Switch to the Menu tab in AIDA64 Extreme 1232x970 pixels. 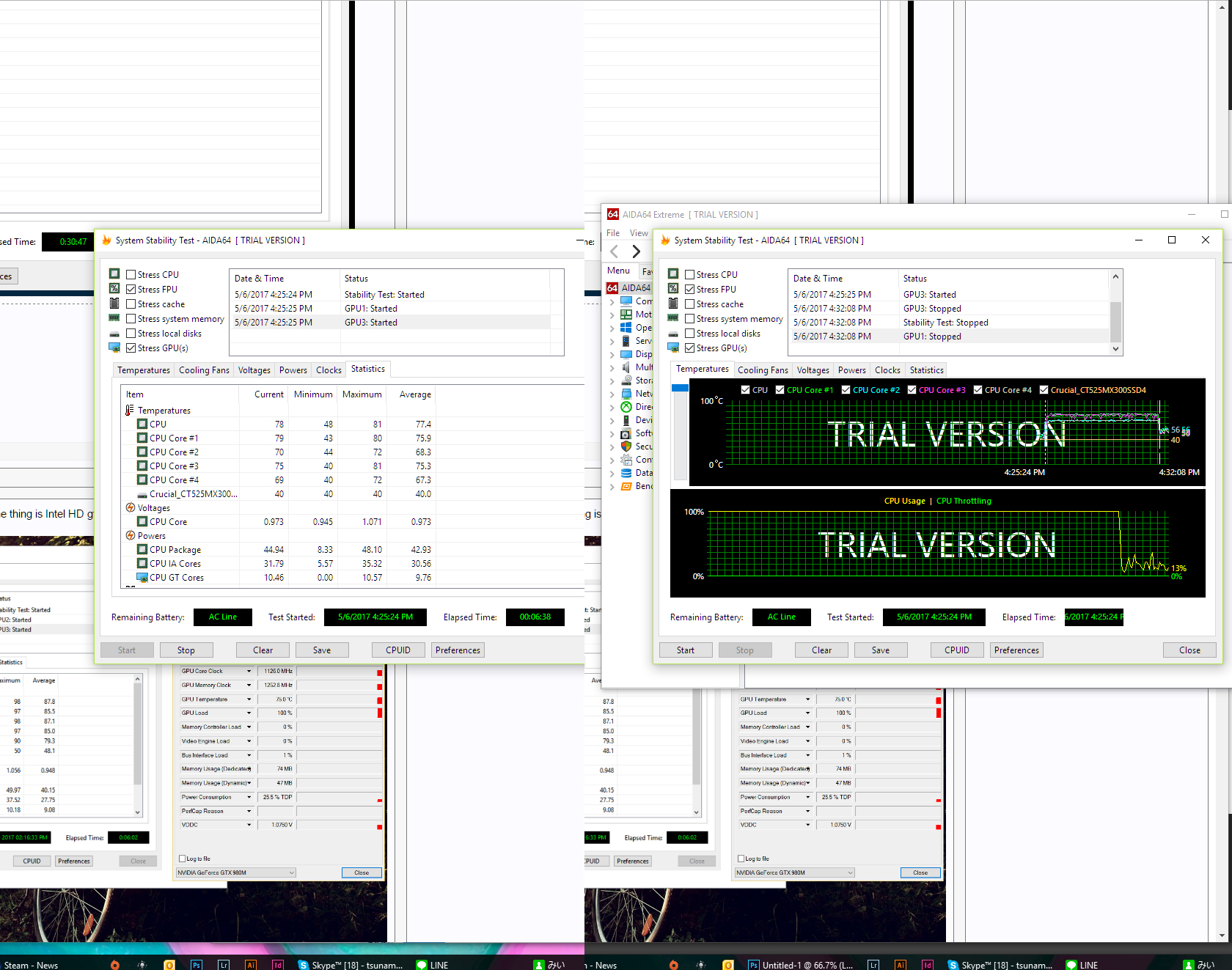(x=618, y=271)
